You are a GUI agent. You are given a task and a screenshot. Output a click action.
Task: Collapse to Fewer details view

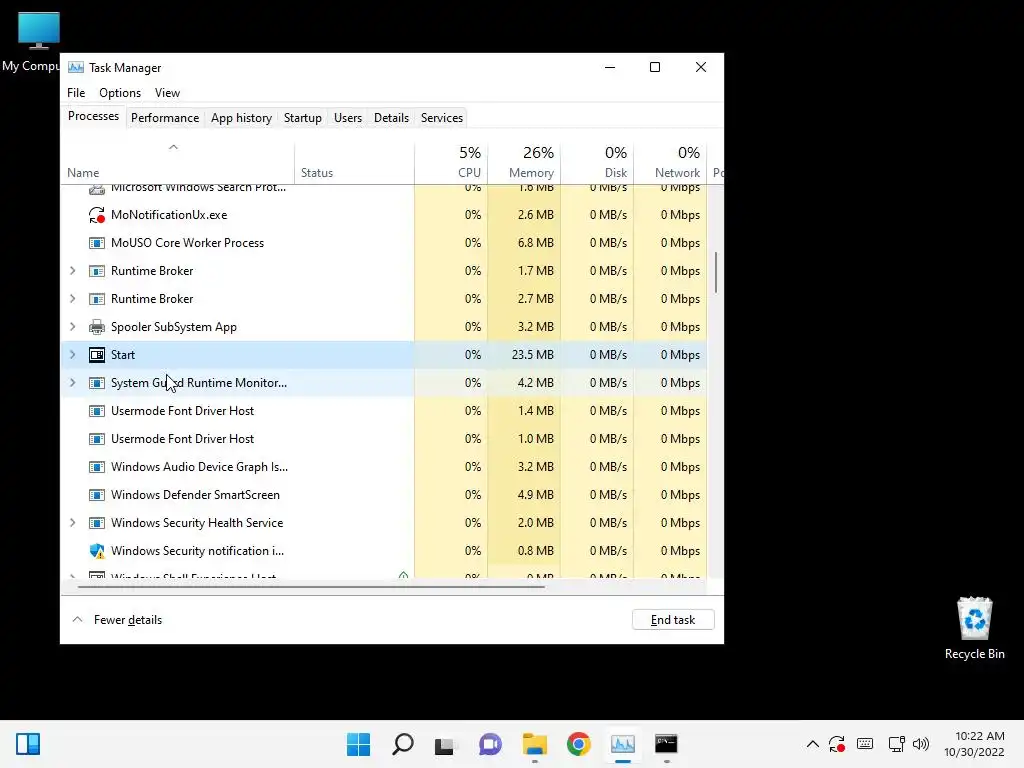tap(117, 620)
